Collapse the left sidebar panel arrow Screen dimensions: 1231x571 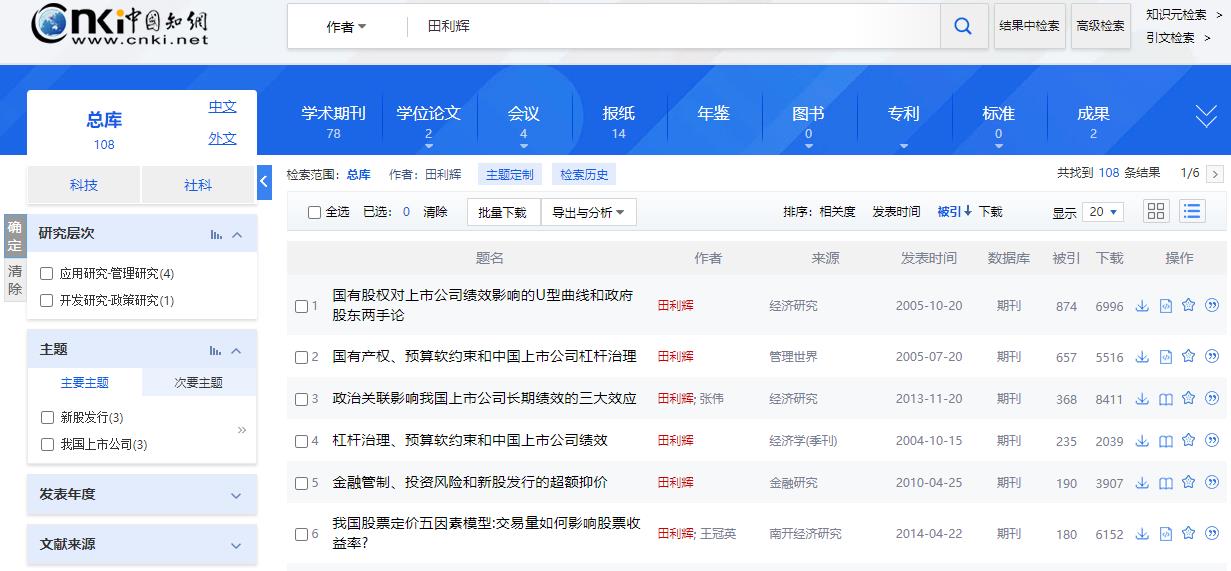click(x=264, y=182)
